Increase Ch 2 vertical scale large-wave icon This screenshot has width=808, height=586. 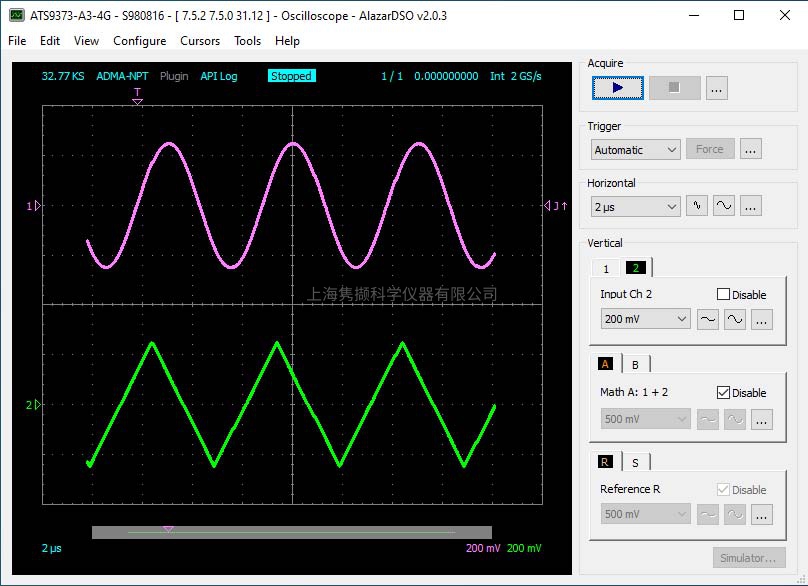click(x=734, y=320)
